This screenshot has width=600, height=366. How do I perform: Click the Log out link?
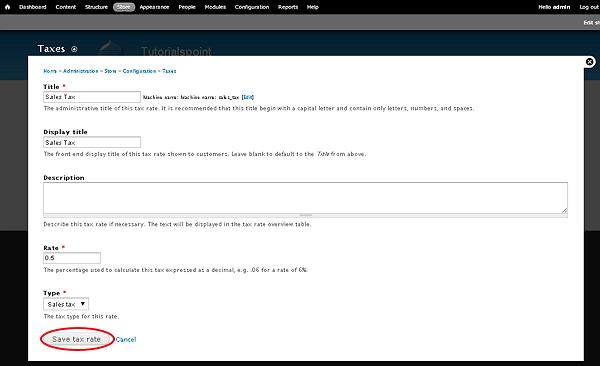tap(589, 7)
